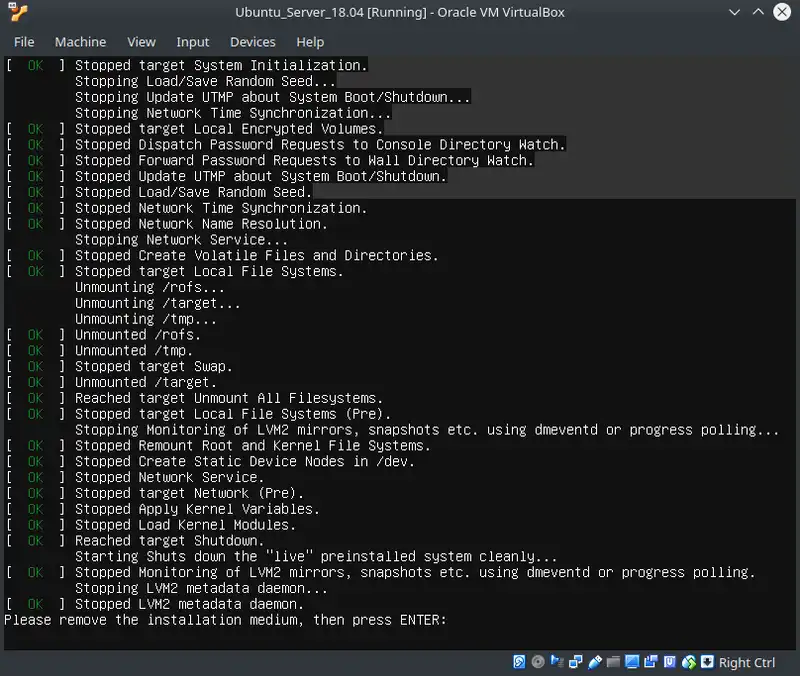Open the Help menu

pyautogui.click(x=310, y=42)
